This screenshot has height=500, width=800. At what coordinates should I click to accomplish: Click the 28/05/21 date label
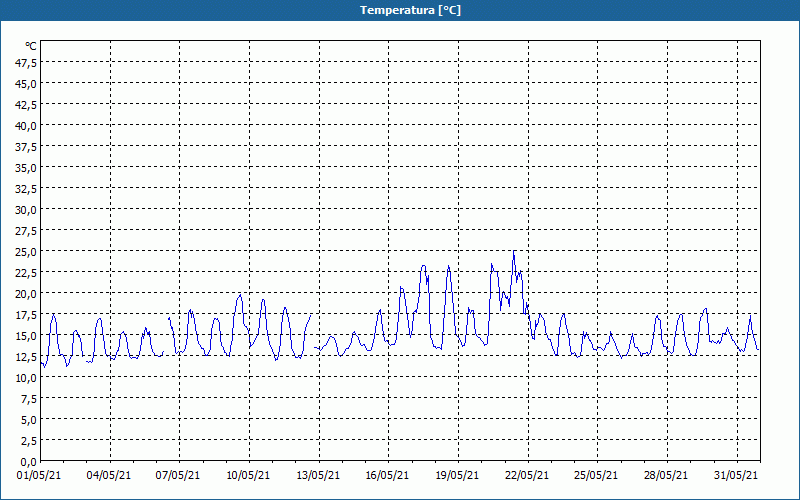(x=666, y=475)
